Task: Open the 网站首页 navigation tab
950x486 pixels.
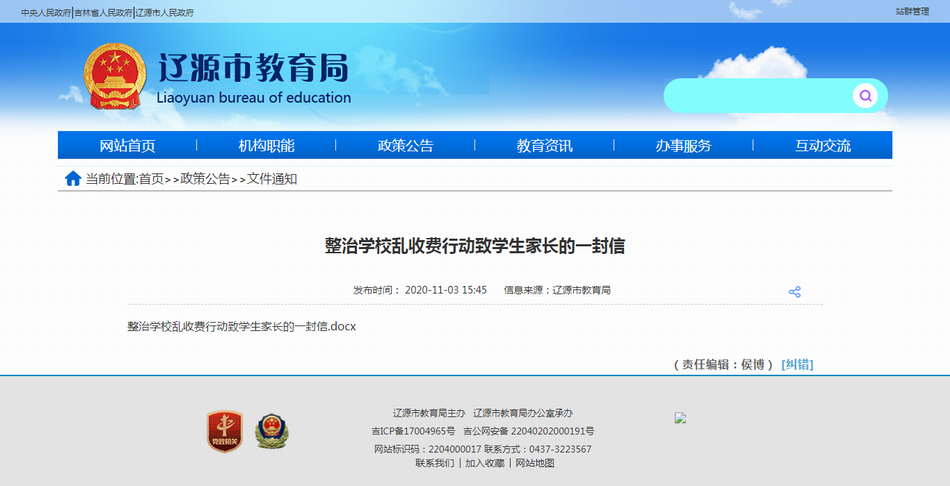Action: pos(127,146)
